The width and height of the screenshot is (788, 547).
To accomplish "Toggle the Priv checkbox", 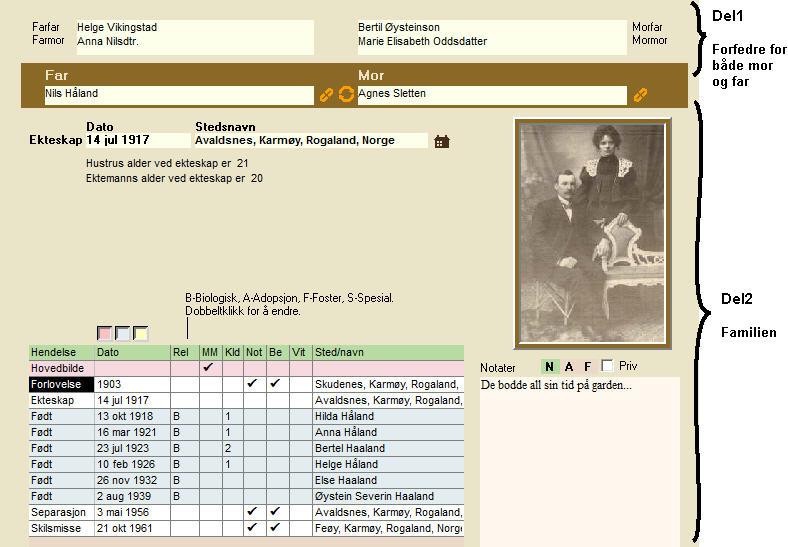I will click(x=607, y=366).
